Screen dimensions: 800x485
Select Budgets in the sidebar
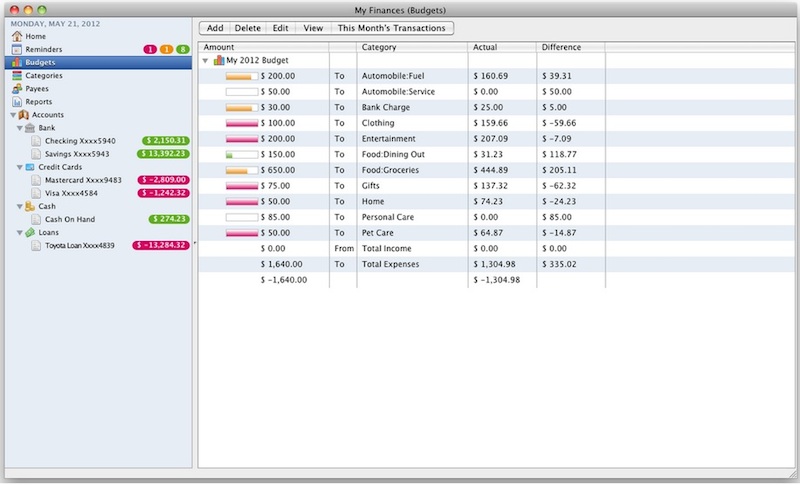(40, 62)
